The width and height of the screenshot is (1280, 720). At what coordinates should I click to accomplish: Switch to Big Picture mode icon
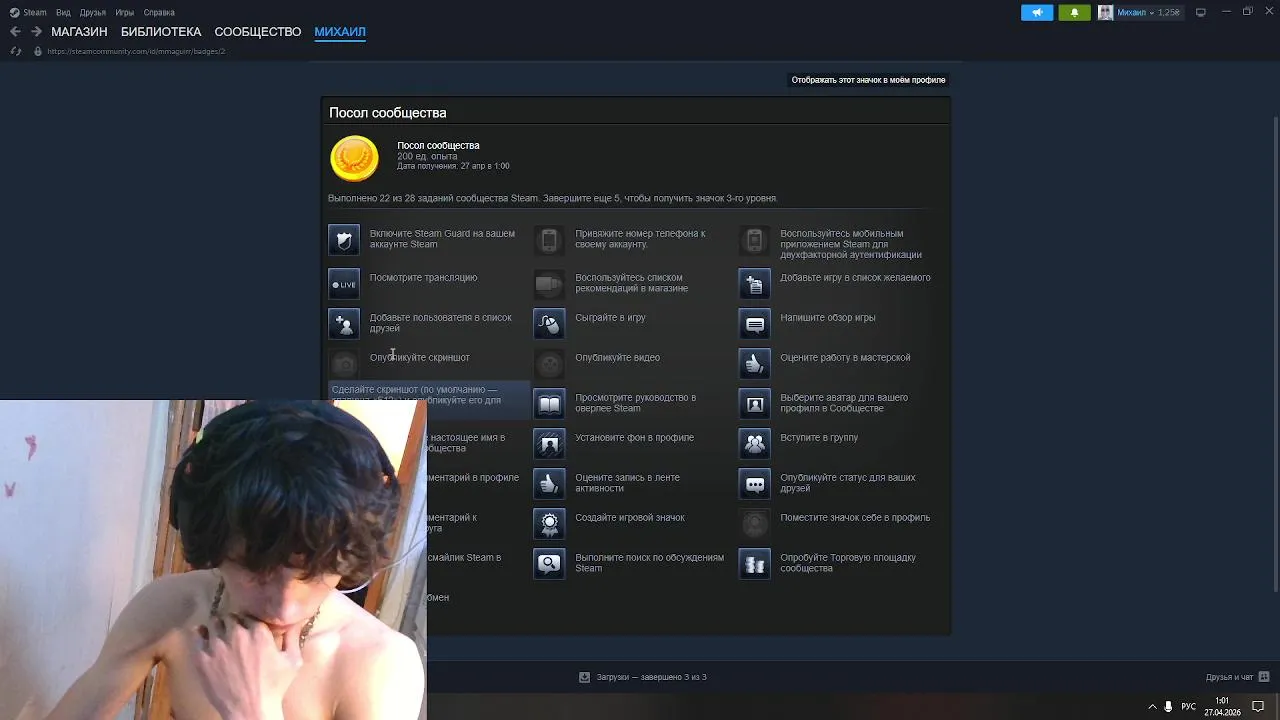click(1201, 12)
